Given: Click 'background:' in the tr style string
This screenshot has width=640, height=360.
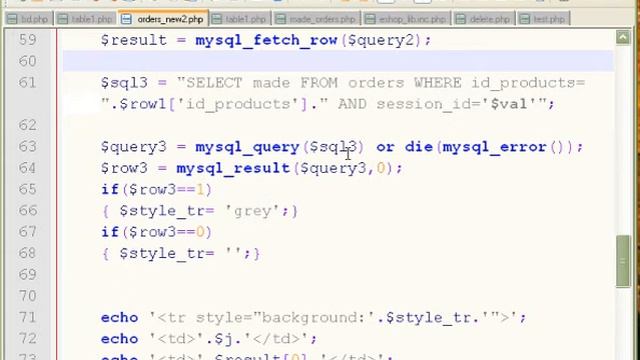Looking at the screenshot, I should 313,318.
